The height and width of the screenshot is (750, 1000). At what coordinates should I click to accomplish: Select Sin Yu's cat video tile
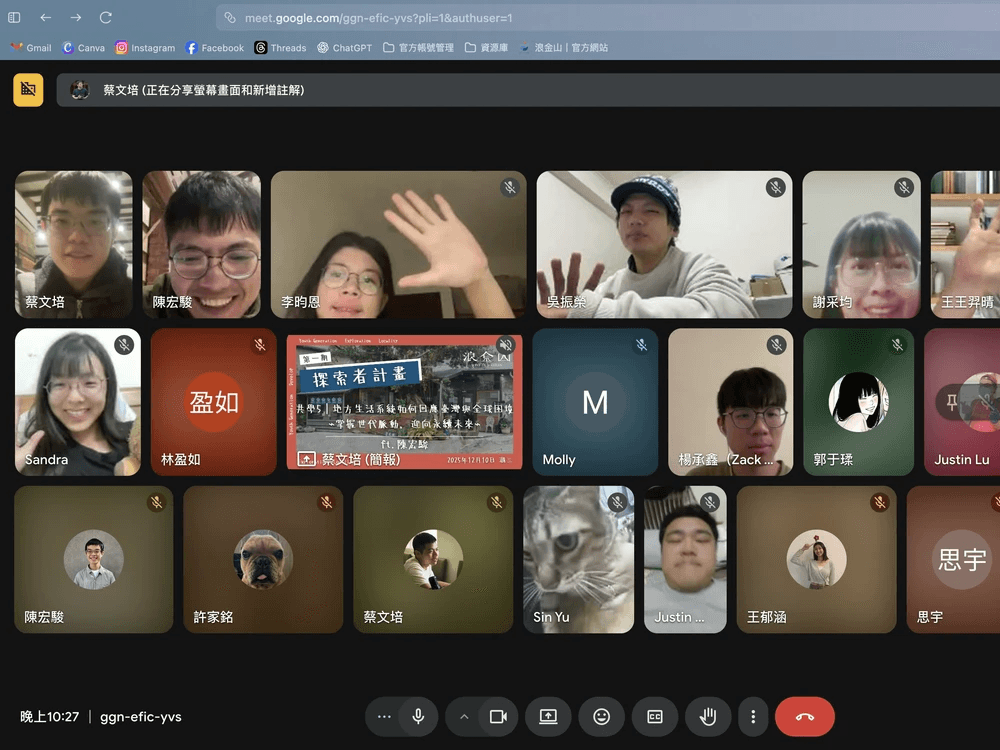pyautogui.click(x=578, y=559)
